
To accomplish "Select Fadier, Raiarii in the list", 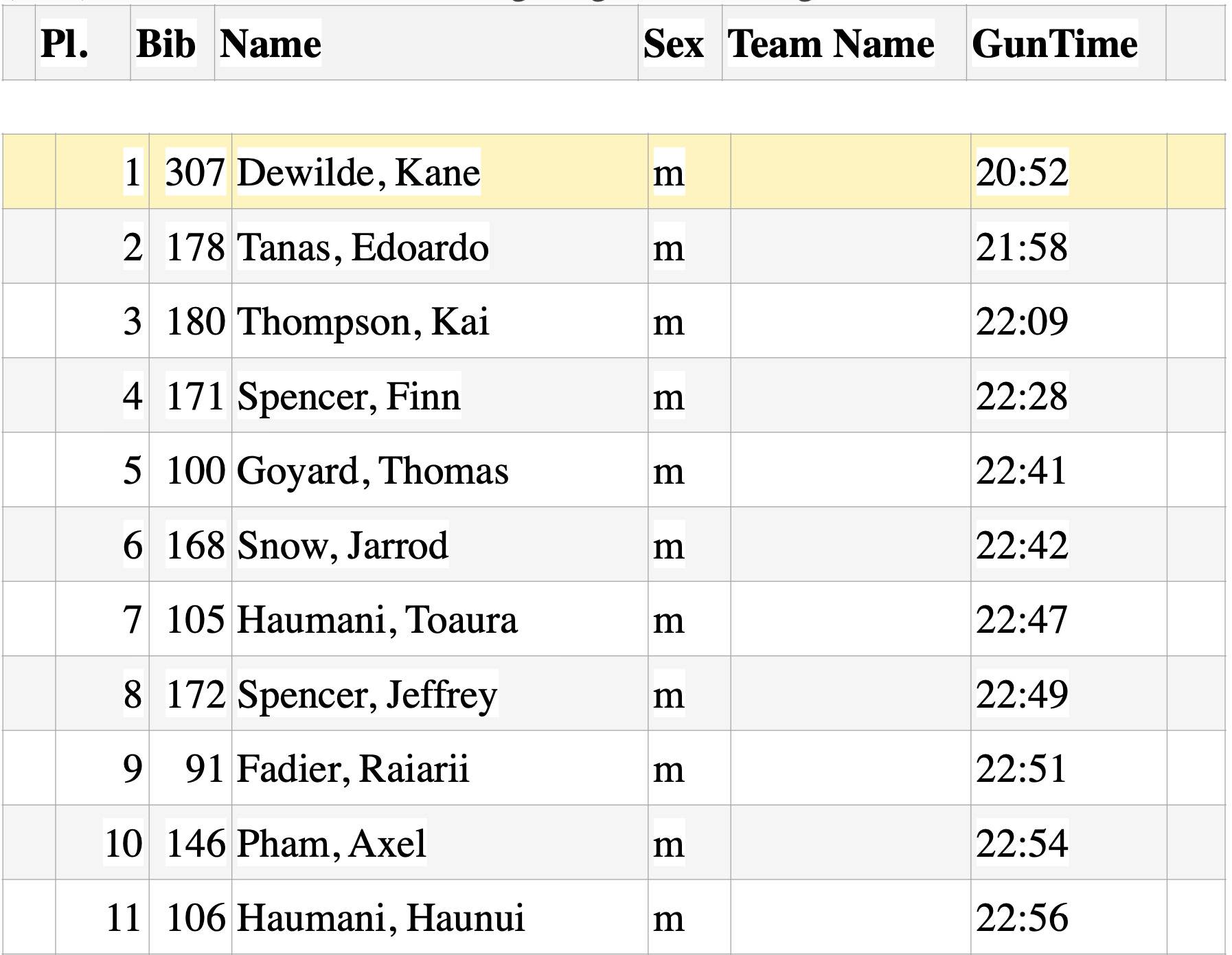I will [x=353, y=768].
